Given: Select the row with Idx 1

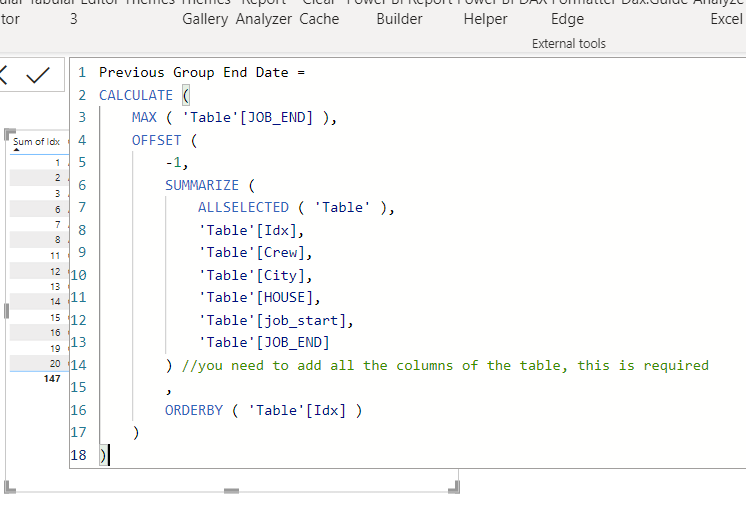Looking at the screenshot, I should click(39, 163).
